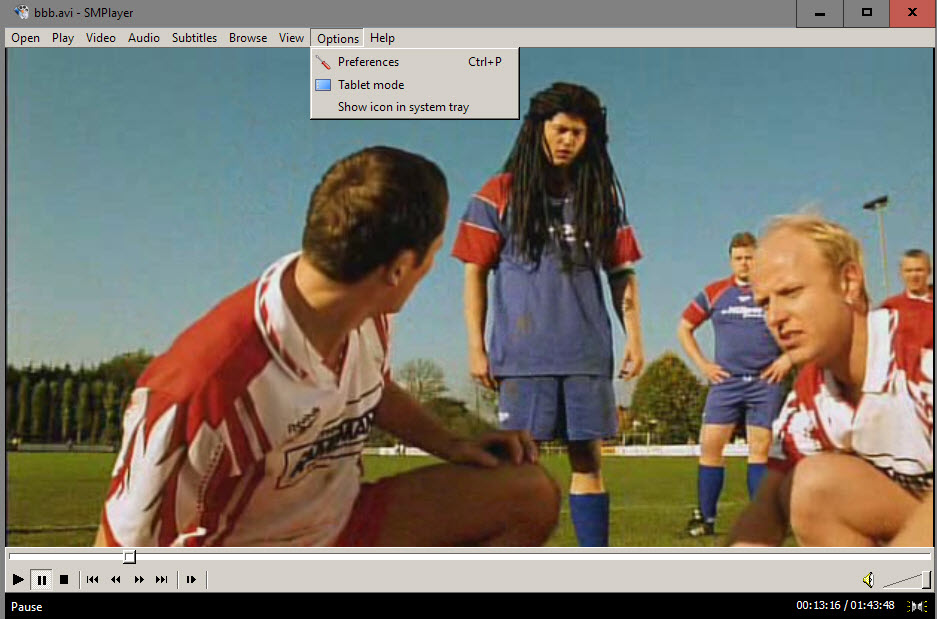Open the Help menu

382,38
